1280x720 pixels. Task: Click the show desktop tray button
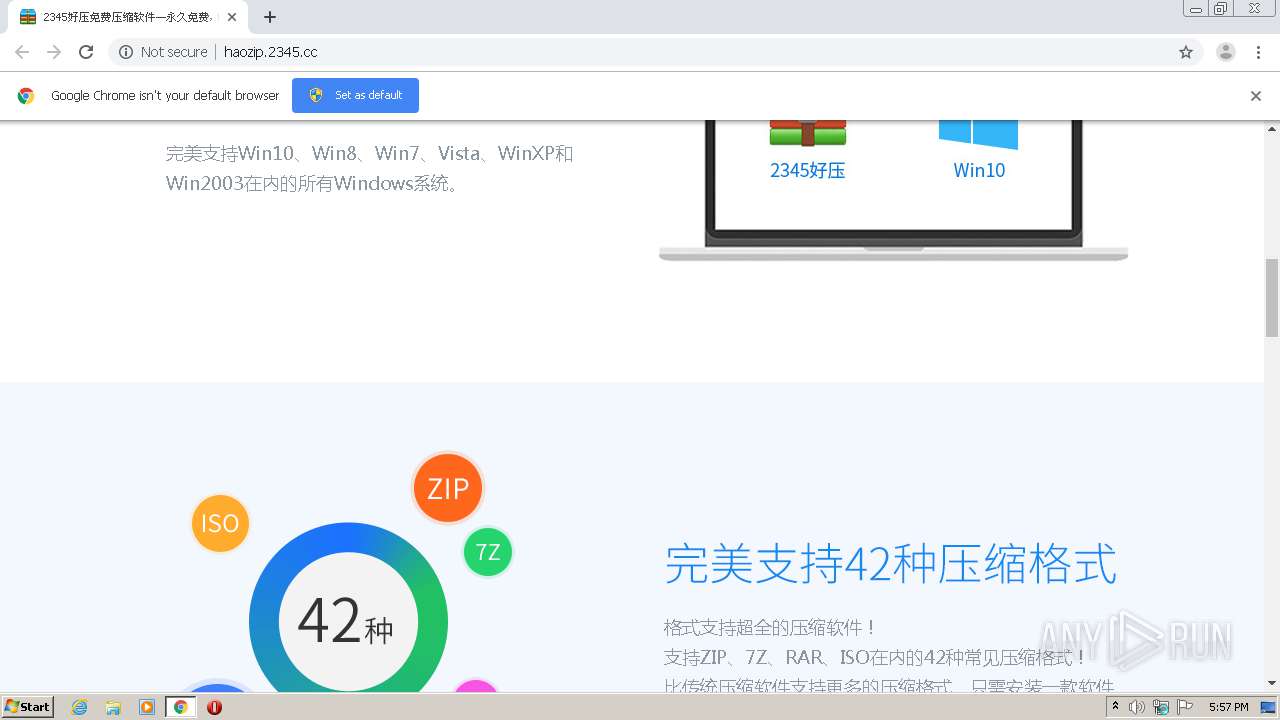point(1268,707)
